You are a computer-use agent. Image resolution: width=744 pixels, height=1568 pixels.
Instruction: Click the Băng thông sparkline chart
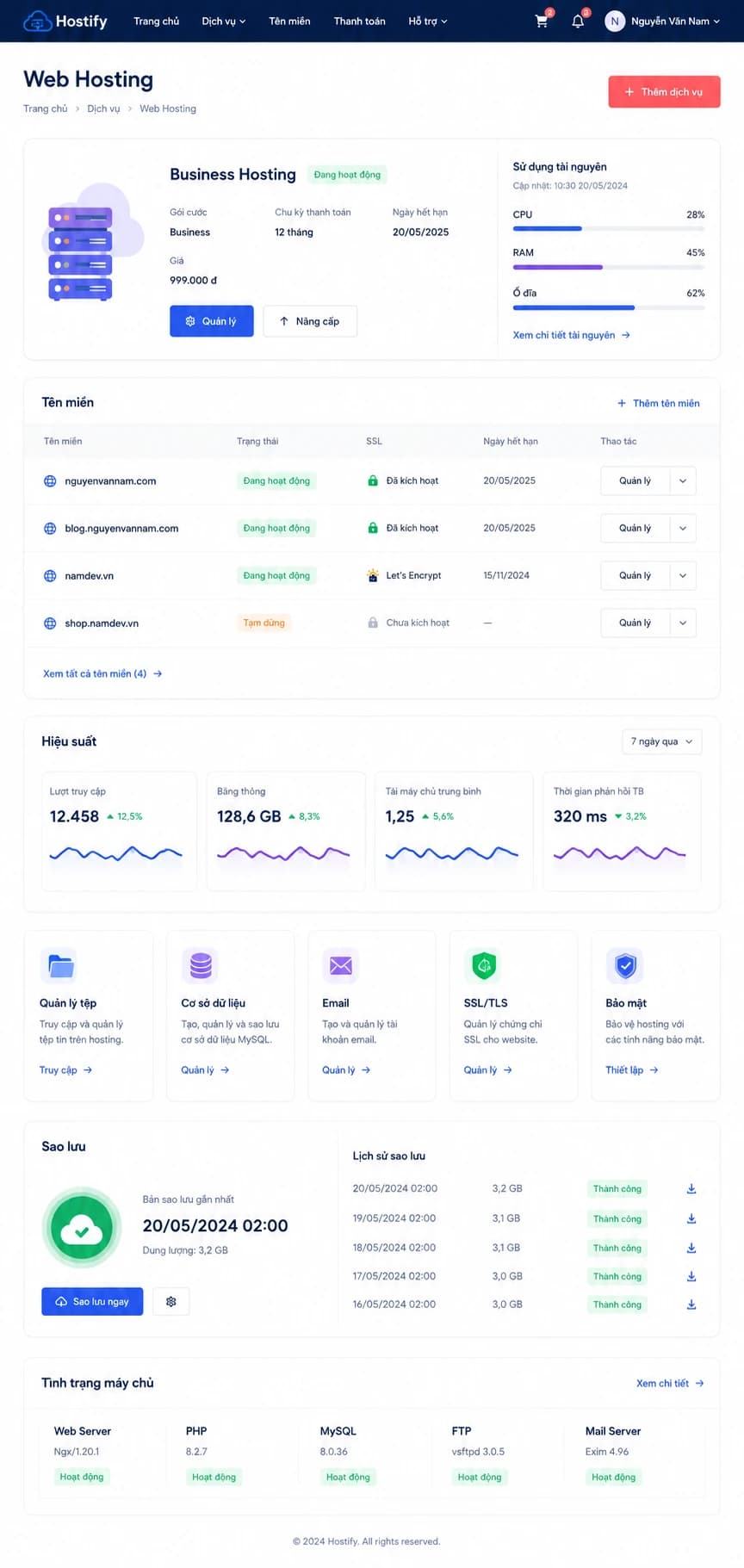(x=283, y=854)
